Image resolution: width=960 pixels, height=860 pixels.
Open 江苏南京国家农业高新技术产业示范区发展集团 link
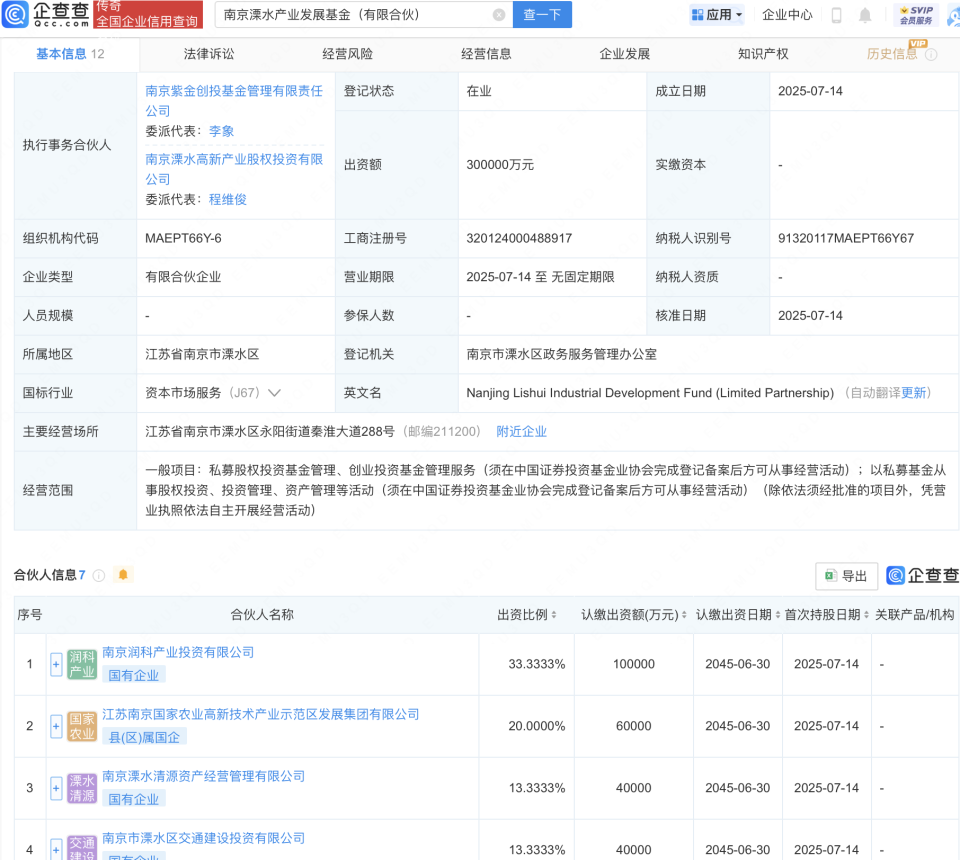coord(261,714)
